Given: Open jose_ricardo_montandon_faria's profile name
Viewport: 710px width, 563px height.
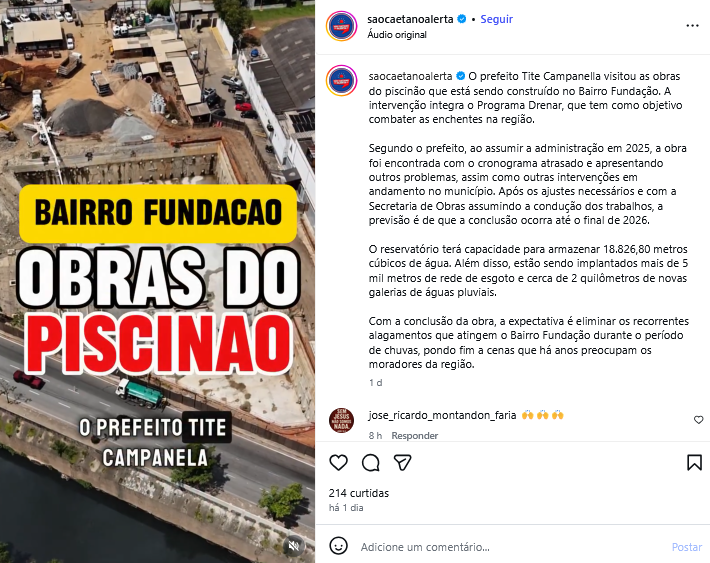Looking at the screenshot, I should pyautogui.click(x=442, y=415).
